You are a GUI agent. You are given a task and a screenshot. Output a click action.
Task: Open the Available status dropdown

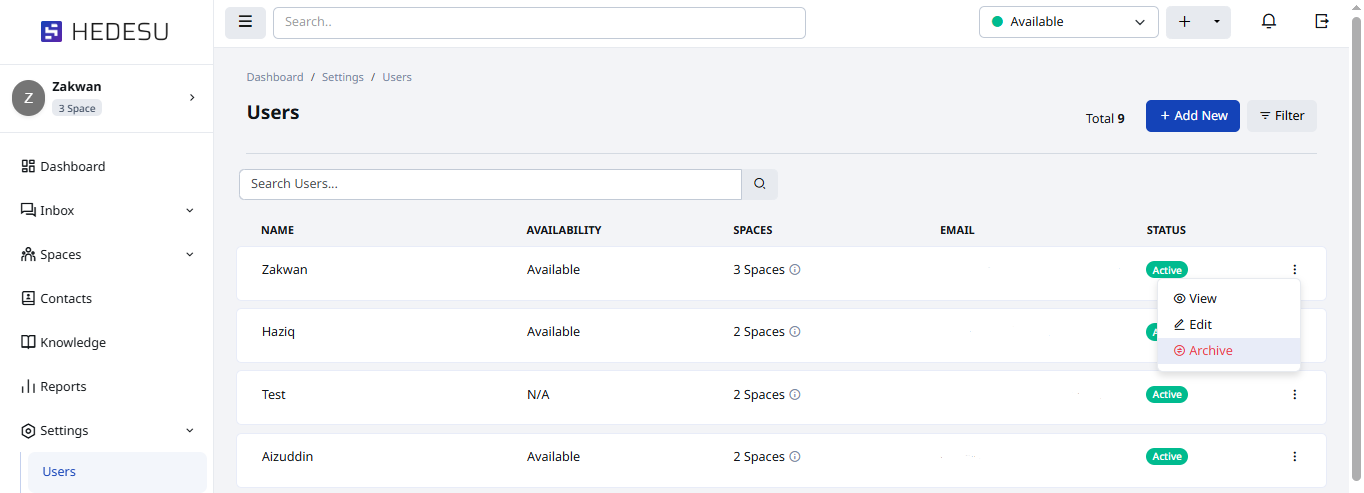point(1068,22)
